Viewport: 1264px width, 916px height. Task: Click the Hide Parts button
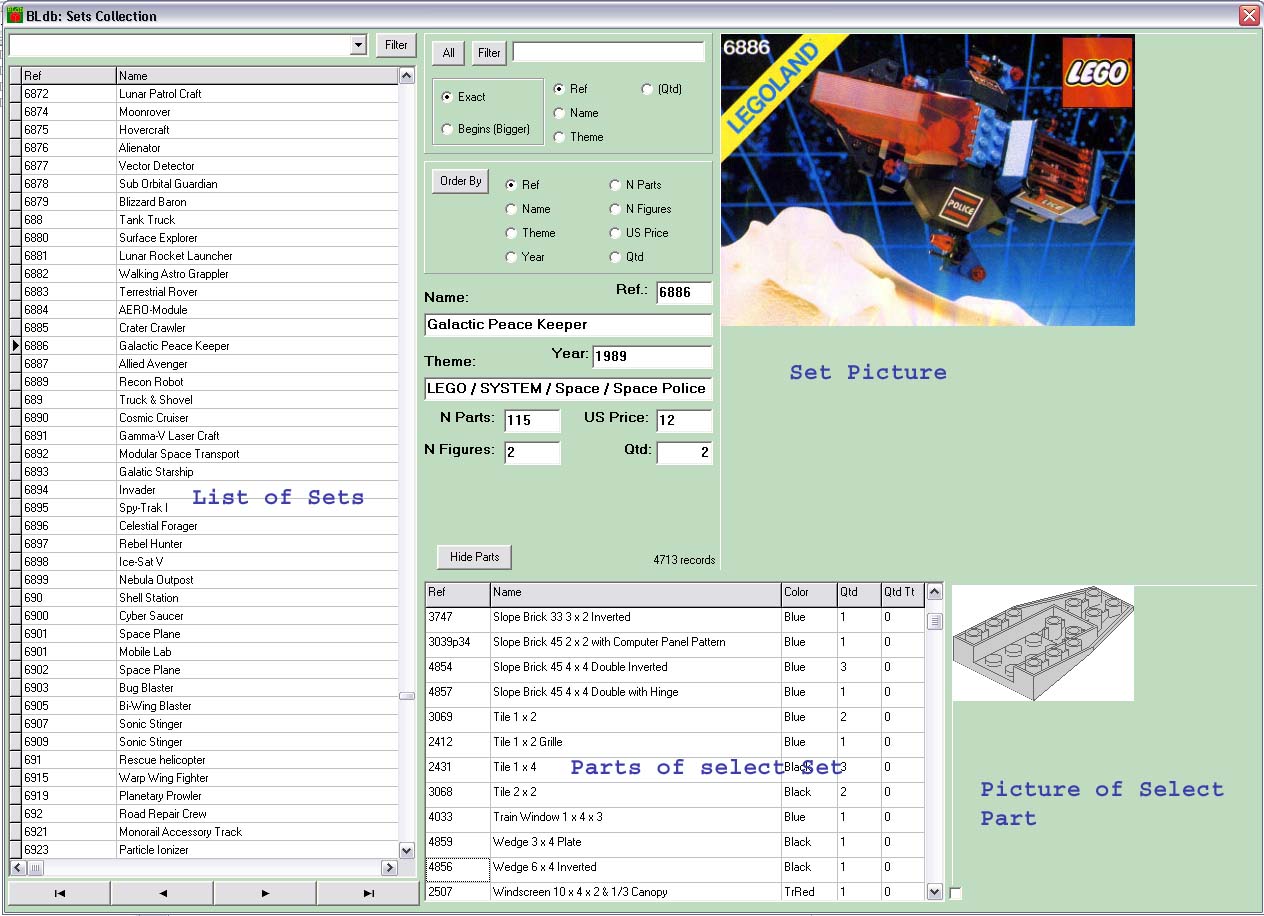click(x=474, y=557)
